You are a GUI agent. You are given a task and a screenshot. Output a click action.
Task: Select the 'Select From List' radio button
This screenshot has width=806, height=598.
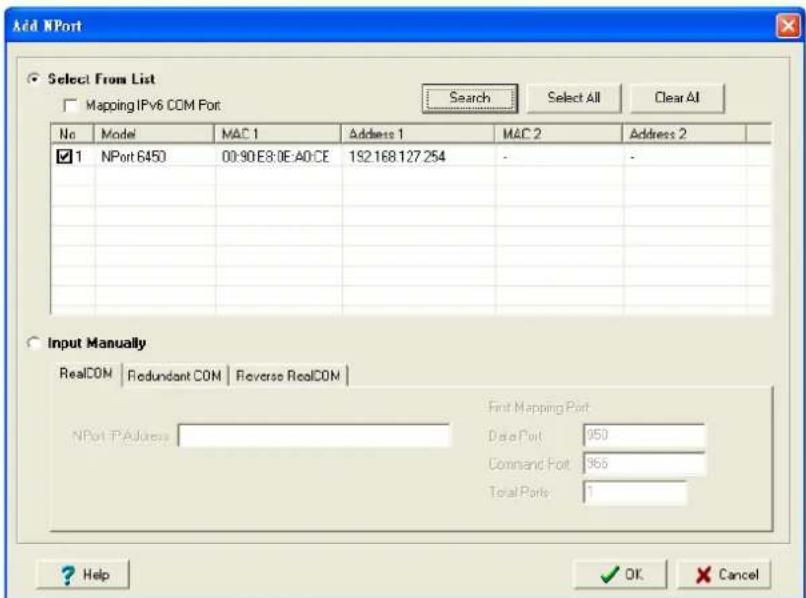point(34,79)
